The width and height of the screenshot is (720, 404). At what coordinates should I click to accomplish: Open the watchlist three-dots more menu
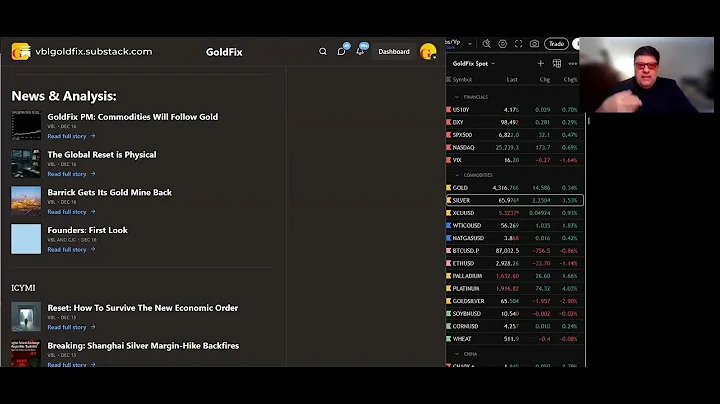click(573, 64)
